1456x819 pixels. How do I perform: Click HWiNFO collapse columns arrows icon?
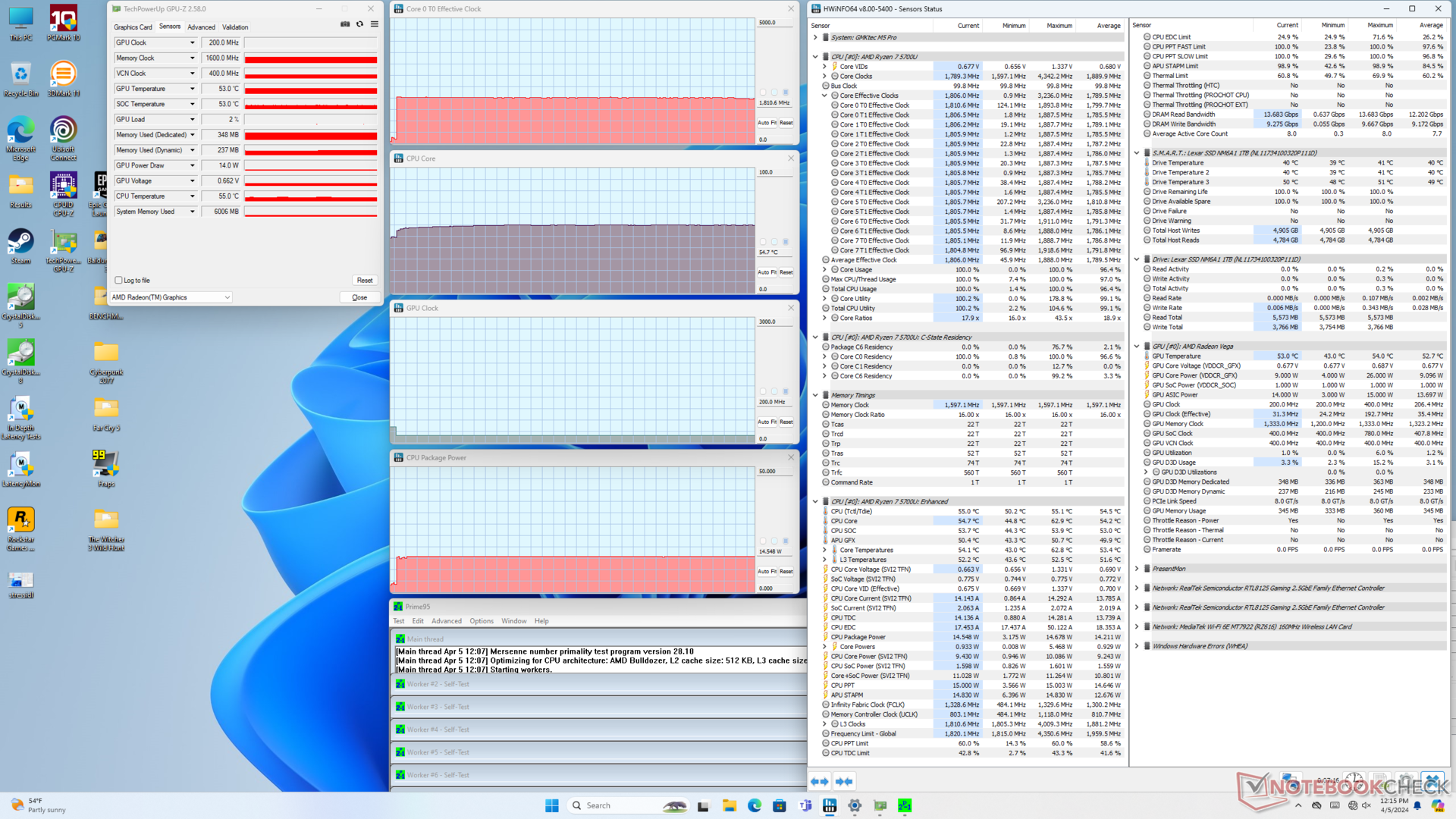click(x=844, y=781)
